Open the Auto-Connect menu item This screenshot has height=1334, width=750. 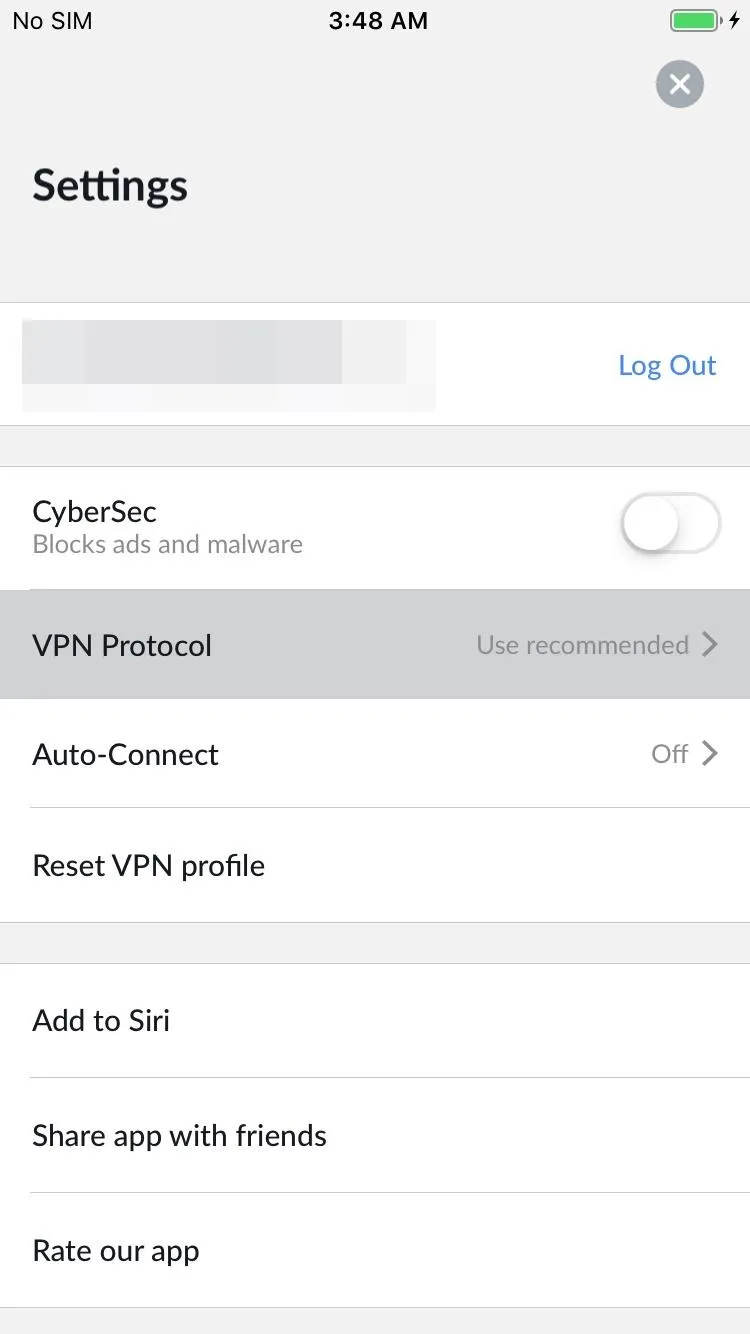point(375,753)
